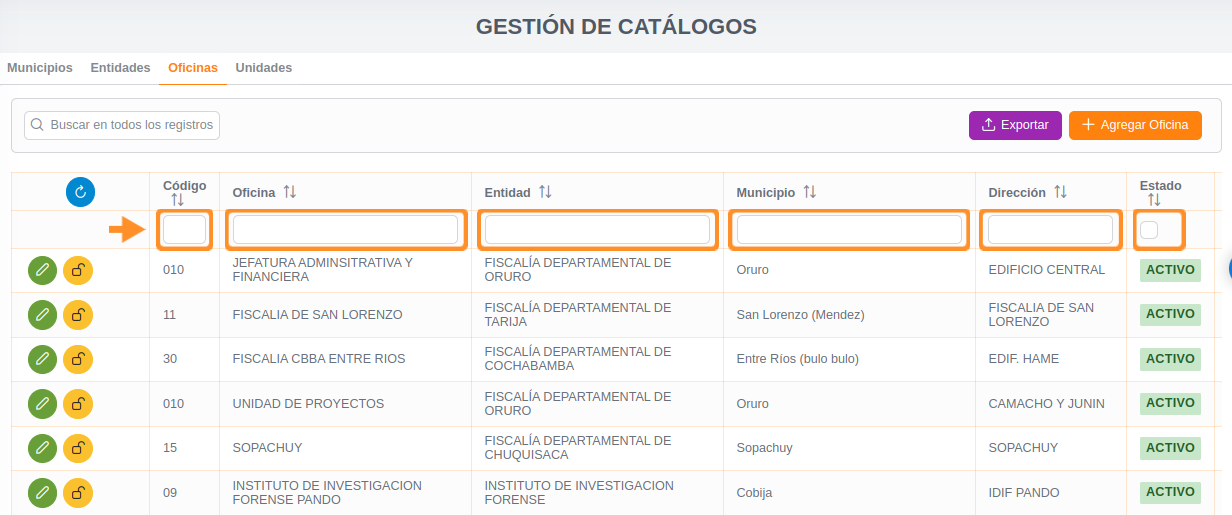Viewport: 1232px width, 515px height.
Task: Click code 30 in the table
Action: point(170,359)
